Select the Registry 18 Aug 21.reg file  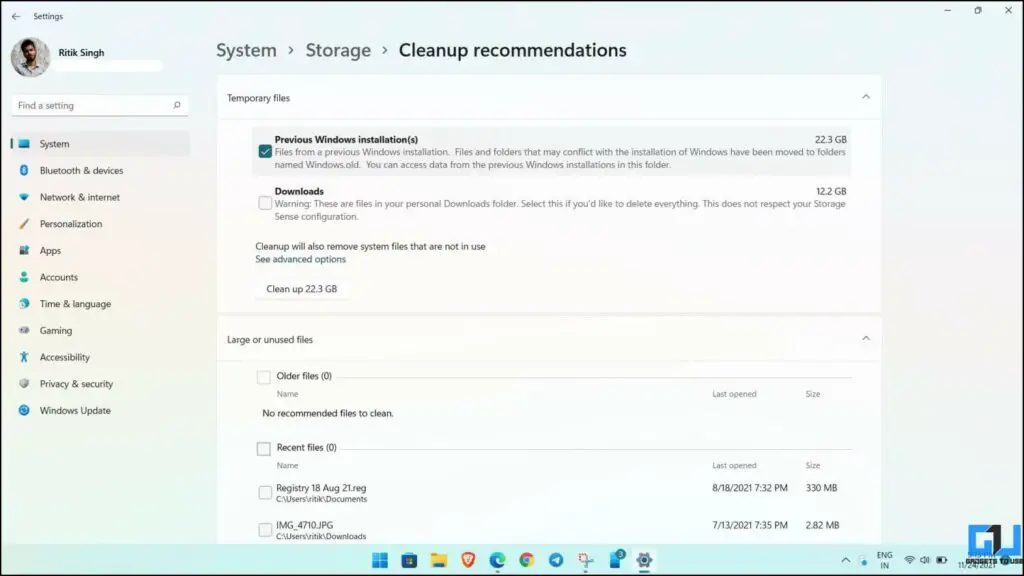pyautogui.click(x=265, y=490)
